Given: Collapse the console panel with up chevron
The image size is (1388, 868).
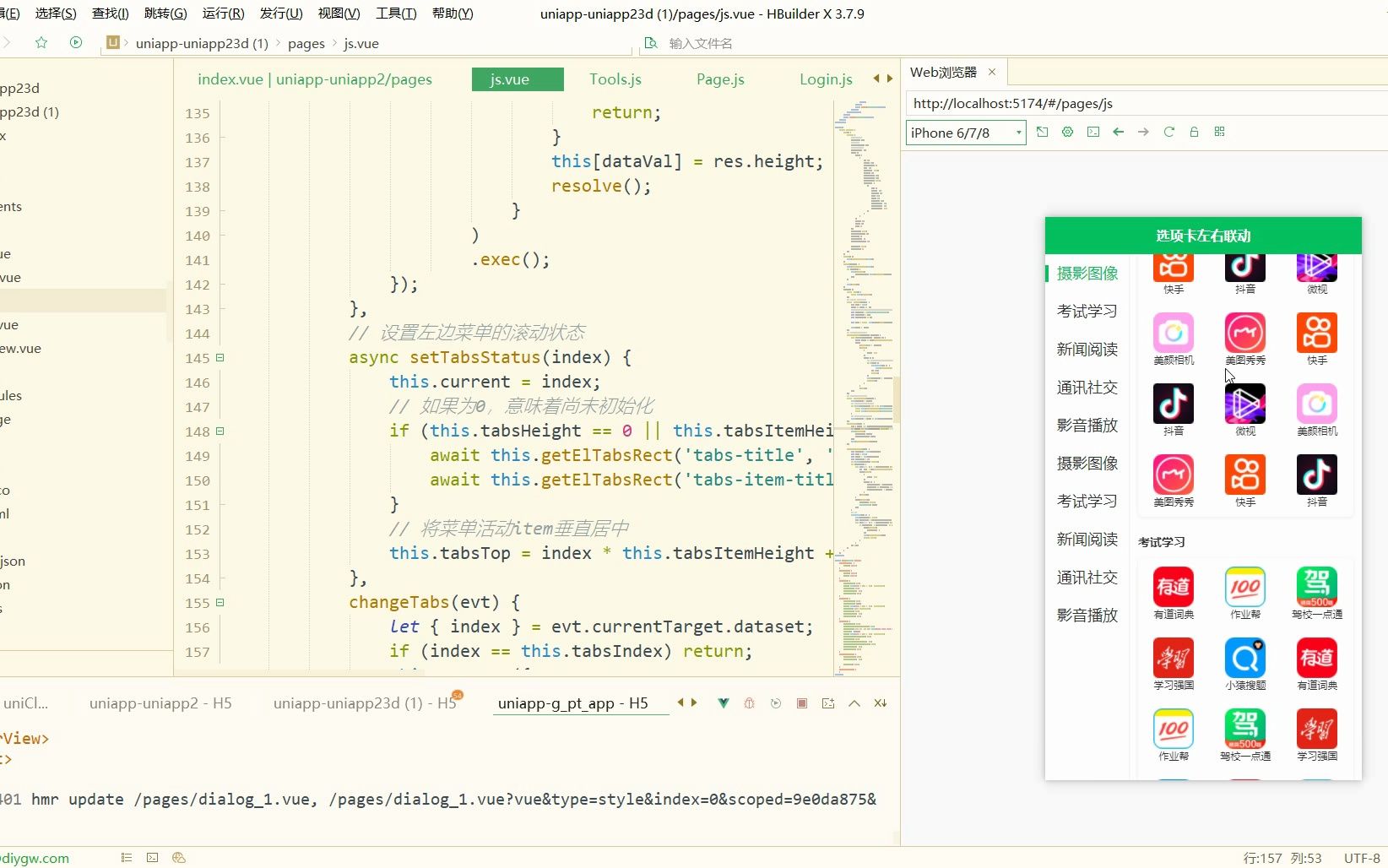Looking at the screenshot, I should (x=854, y=703).
